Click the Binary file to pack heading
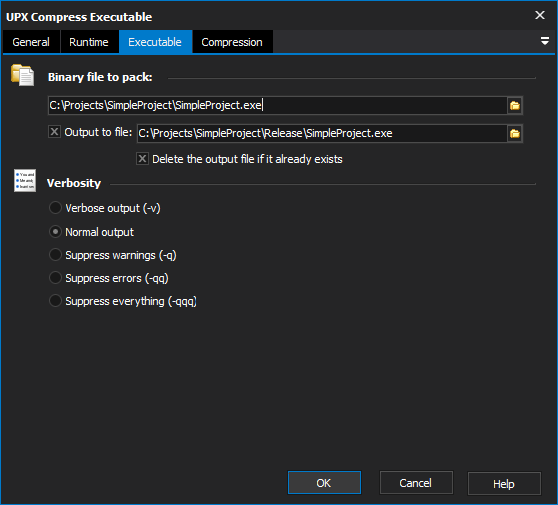 pos(100,77)
